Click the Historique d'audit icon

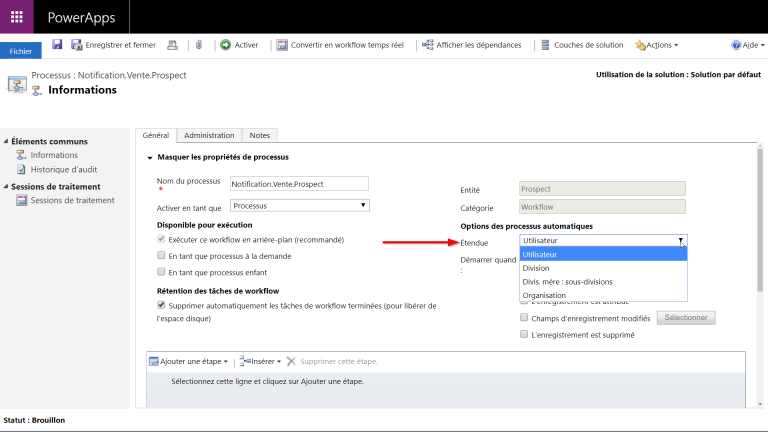21,169
